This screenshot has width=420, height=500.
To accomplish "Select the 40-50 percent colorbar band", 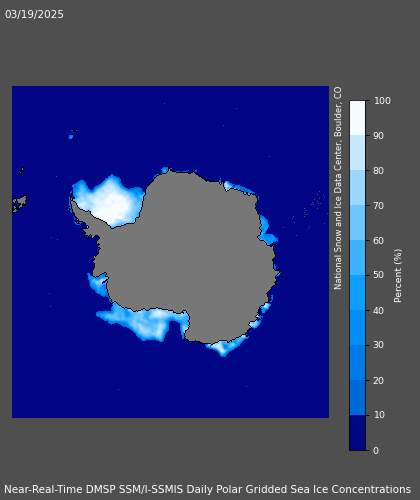I will 357,292.
